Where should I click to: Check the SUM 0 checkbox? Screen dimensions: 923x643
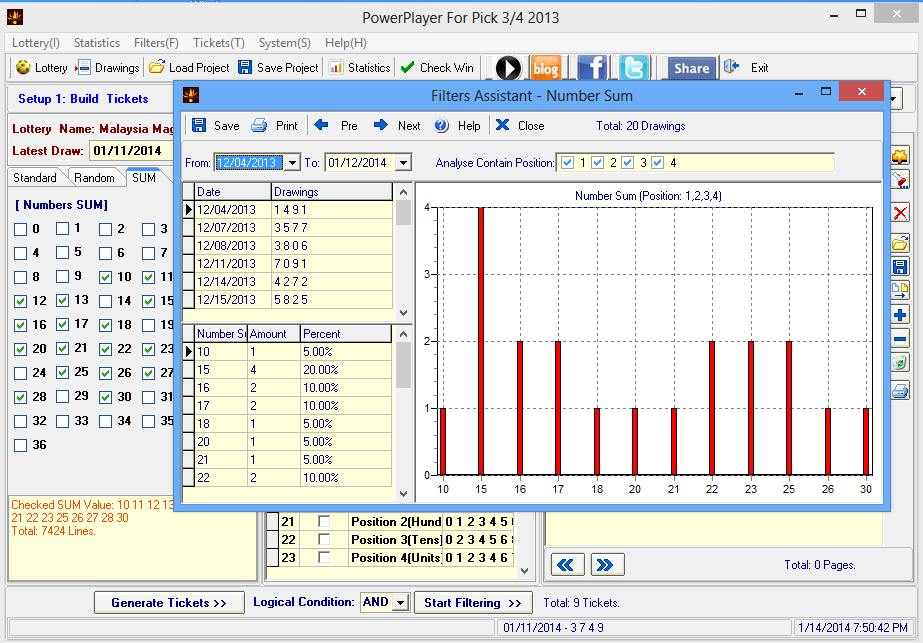[21, 229]
